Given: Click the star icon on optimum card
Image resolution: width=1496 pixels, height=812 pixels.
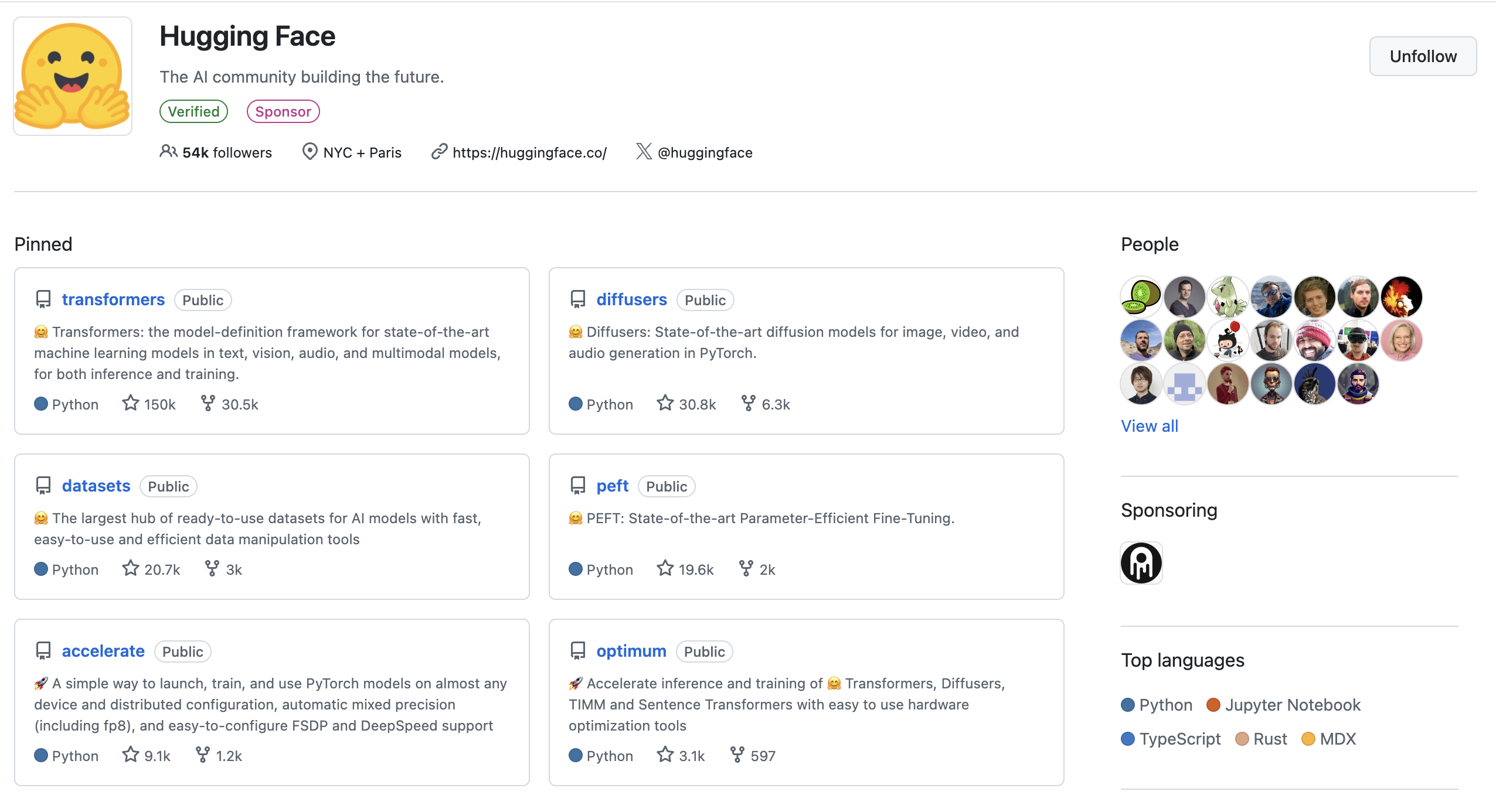Looking at the screenshot, I should [x=665, y=755].
